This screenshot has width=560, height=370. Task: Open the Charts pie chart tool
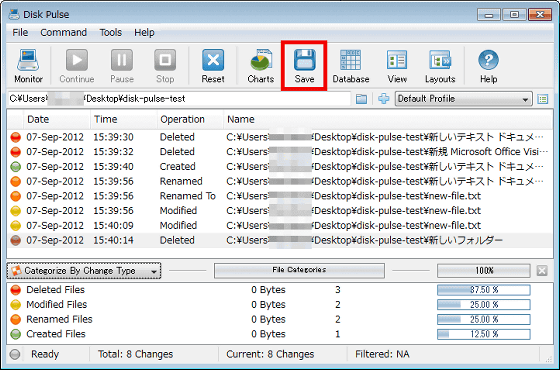261,66
